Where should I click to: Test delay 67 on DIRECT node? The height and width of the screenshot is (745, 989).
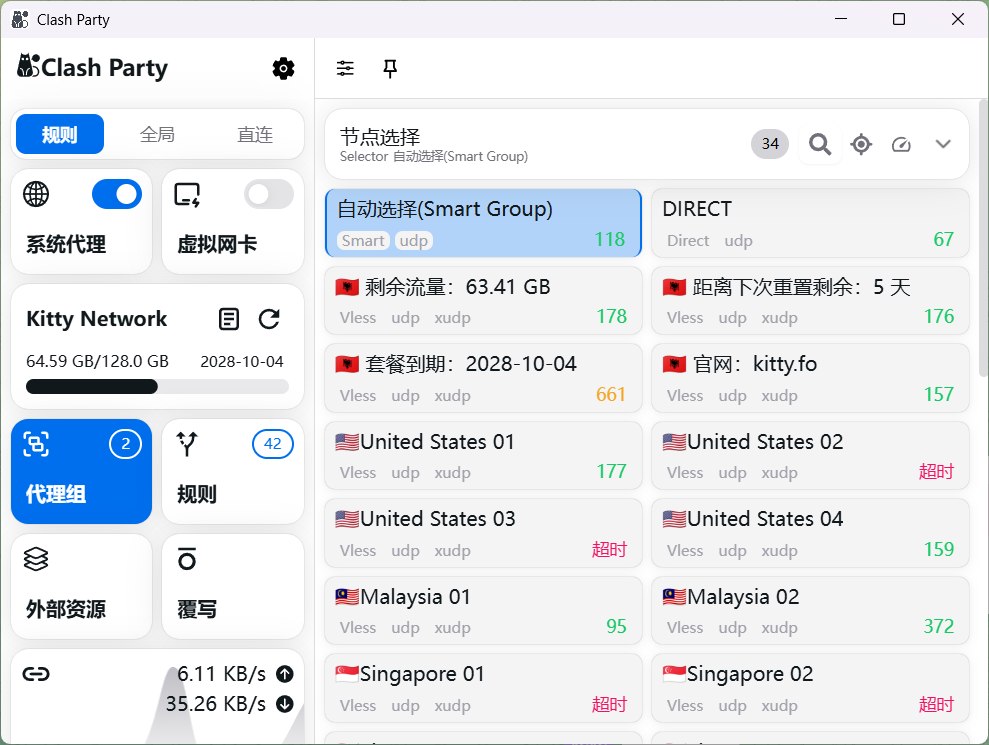click(x=944, y=240)
